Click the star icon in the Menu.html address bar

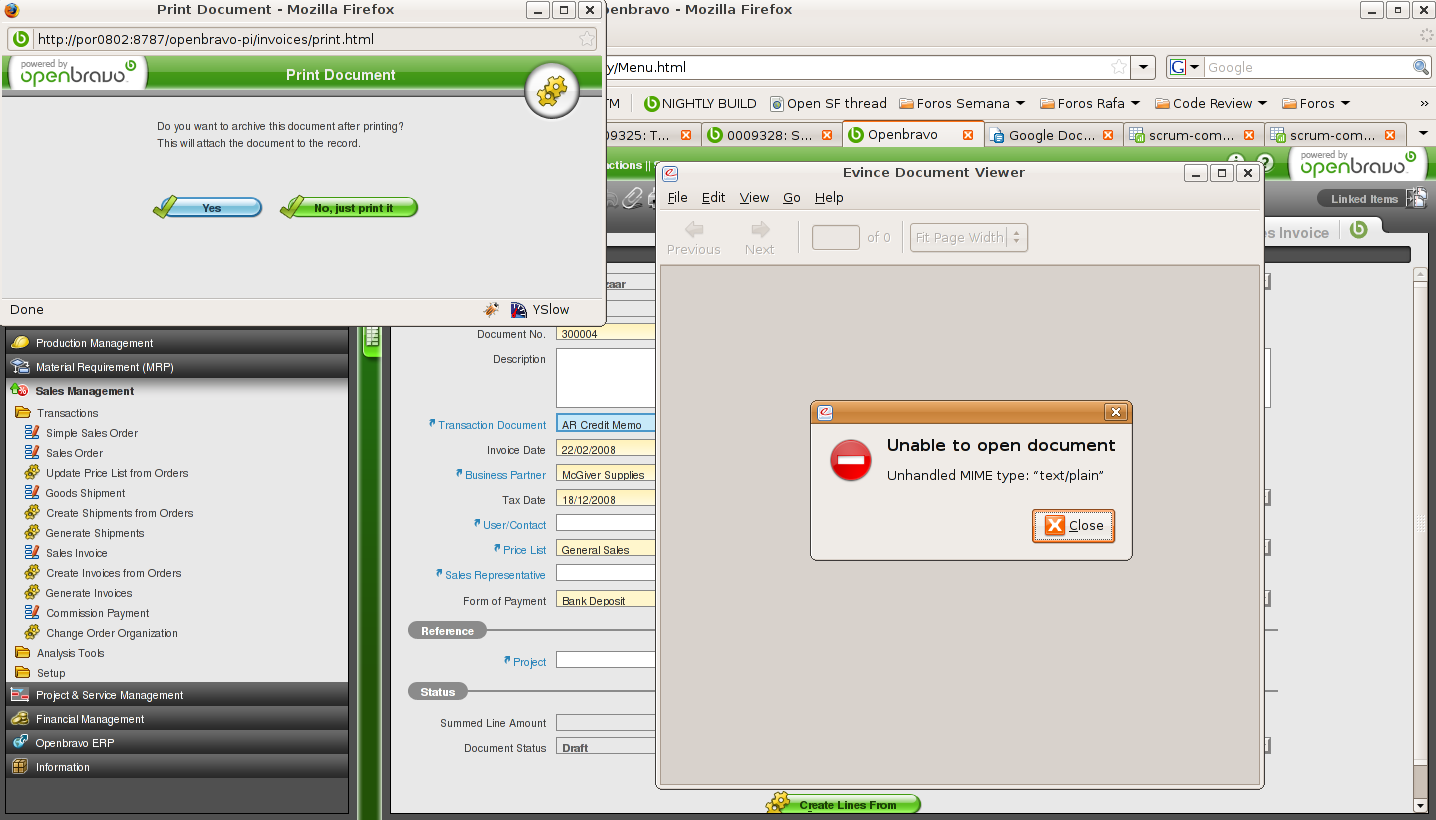1119,67
